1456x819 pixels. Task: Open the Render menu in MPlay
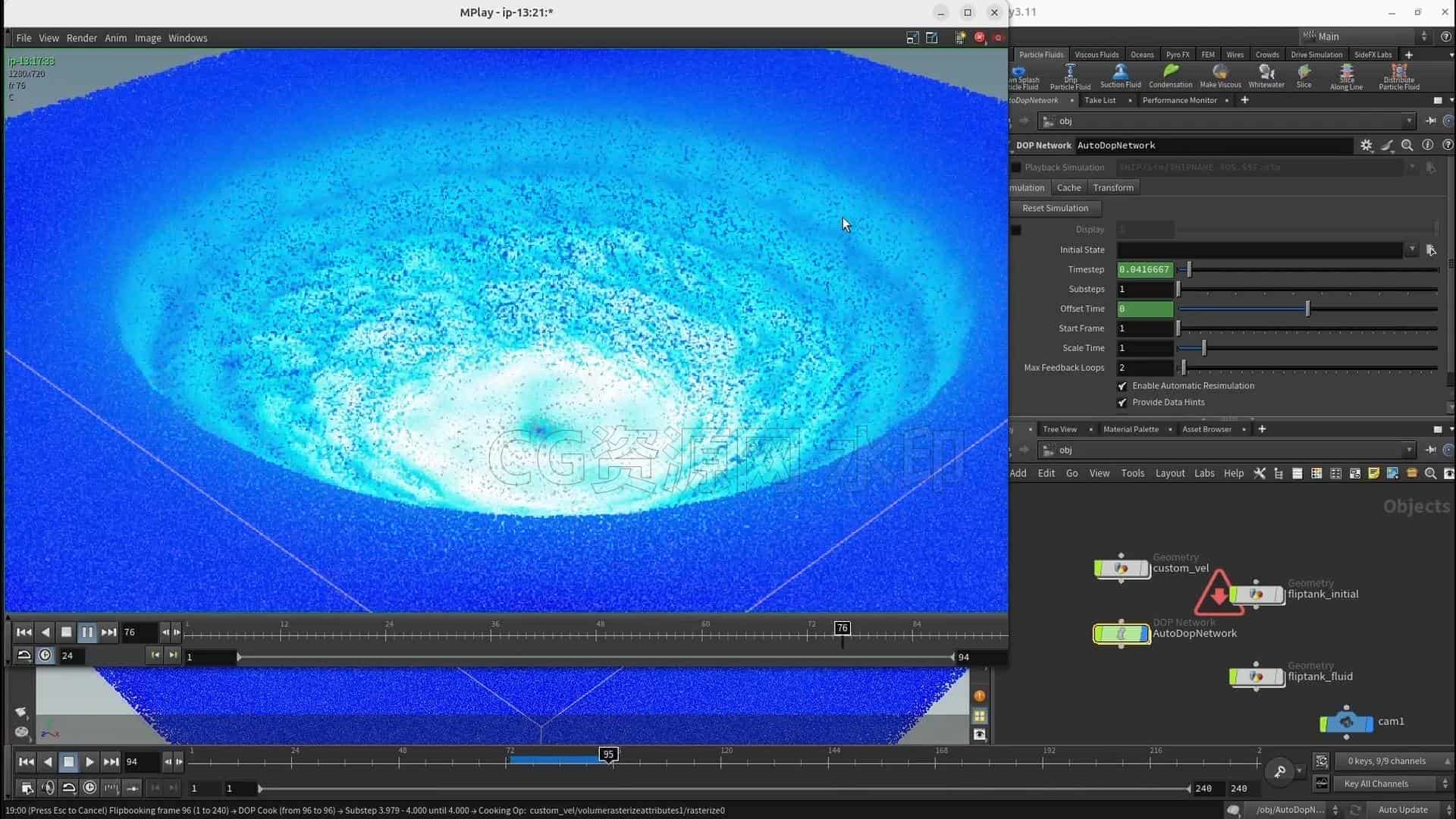coord(82,38)
